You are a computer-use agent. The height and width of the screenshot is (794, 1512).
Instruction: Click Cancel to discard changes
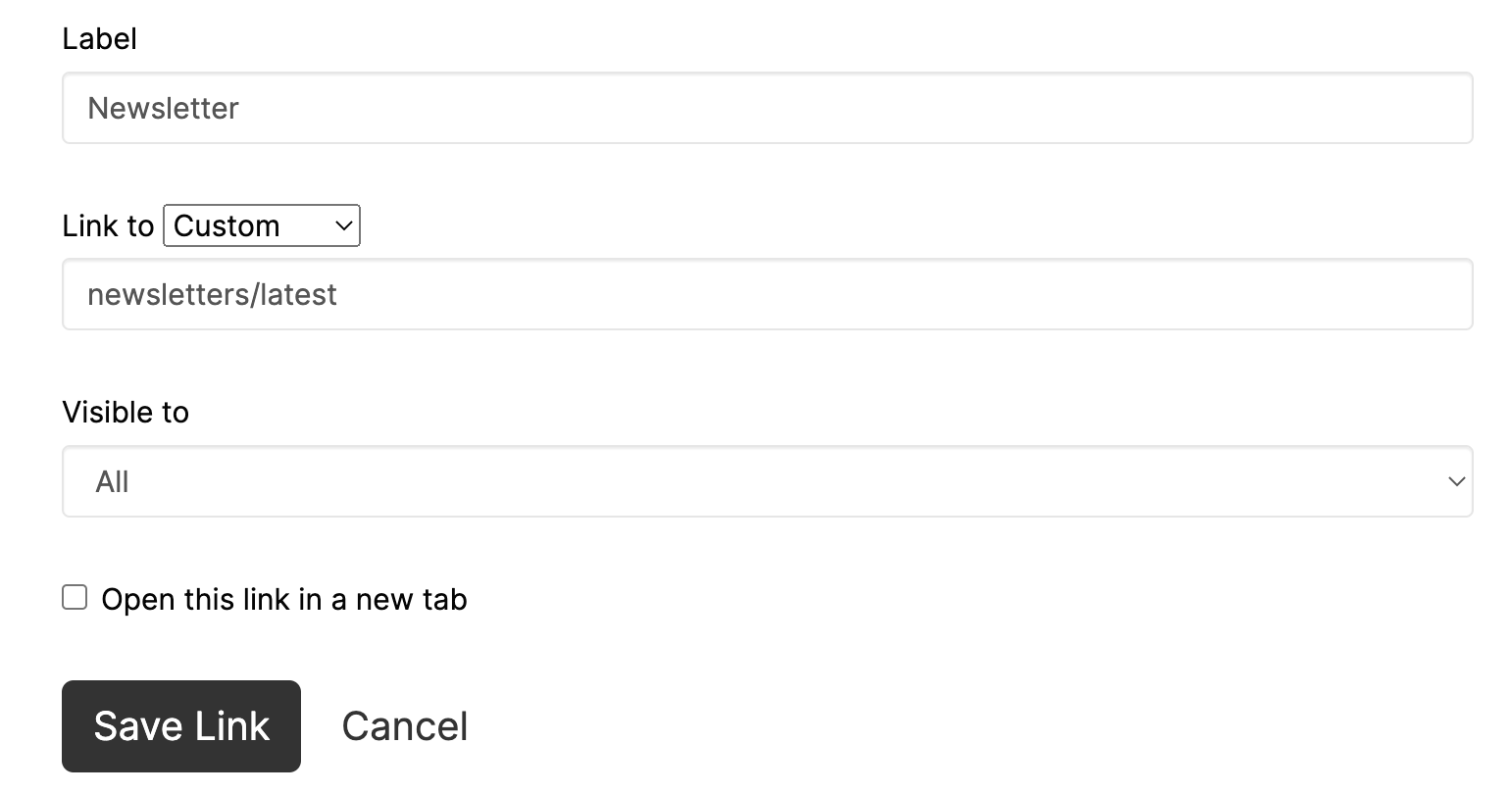click(404, 725)
